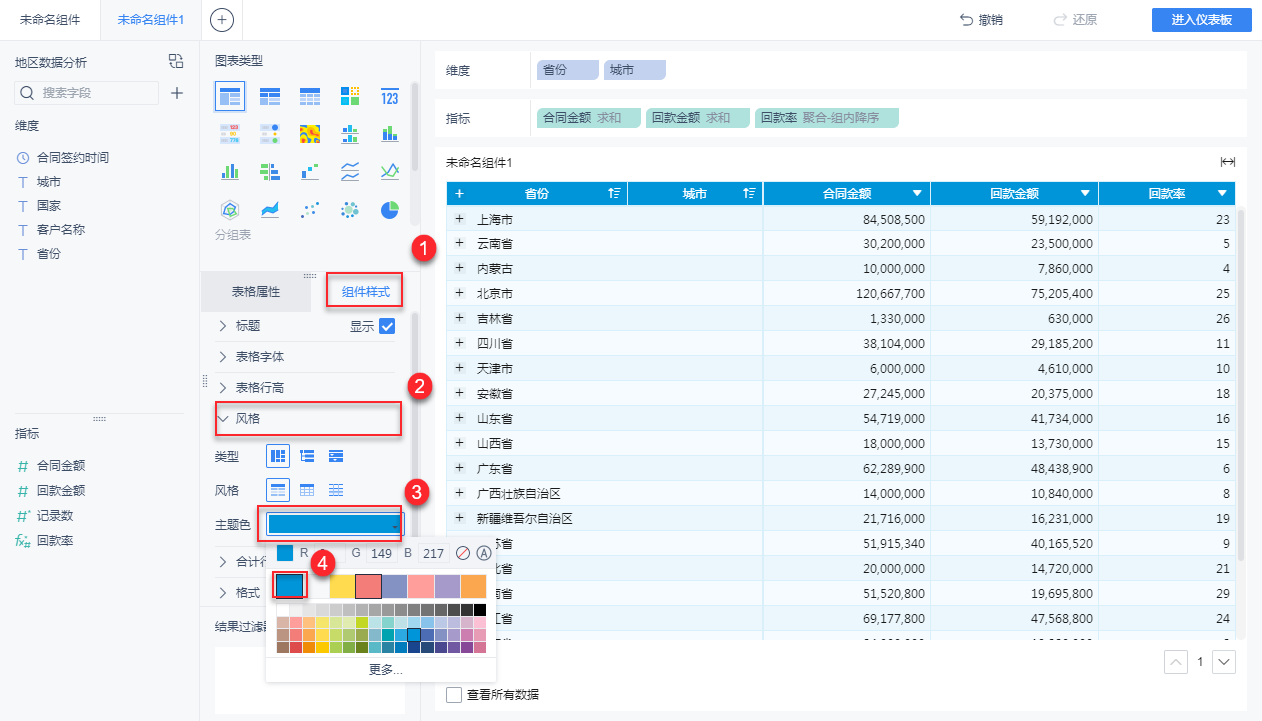This screenshot has height=721, width=1262.
Task: Select the bubble chart type icon
Action: coord(350,210)
